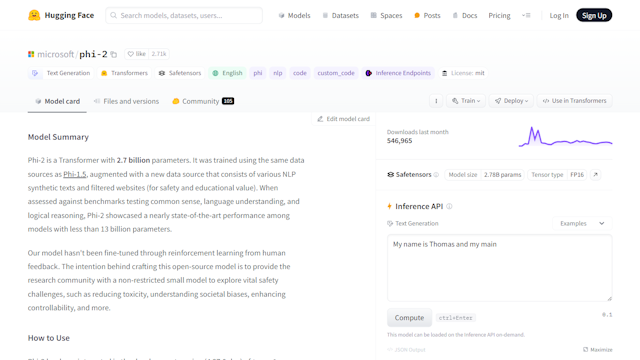This screenshot has width=640, height=360.
Task: Click the Compute button
Action: click(409, 318)
